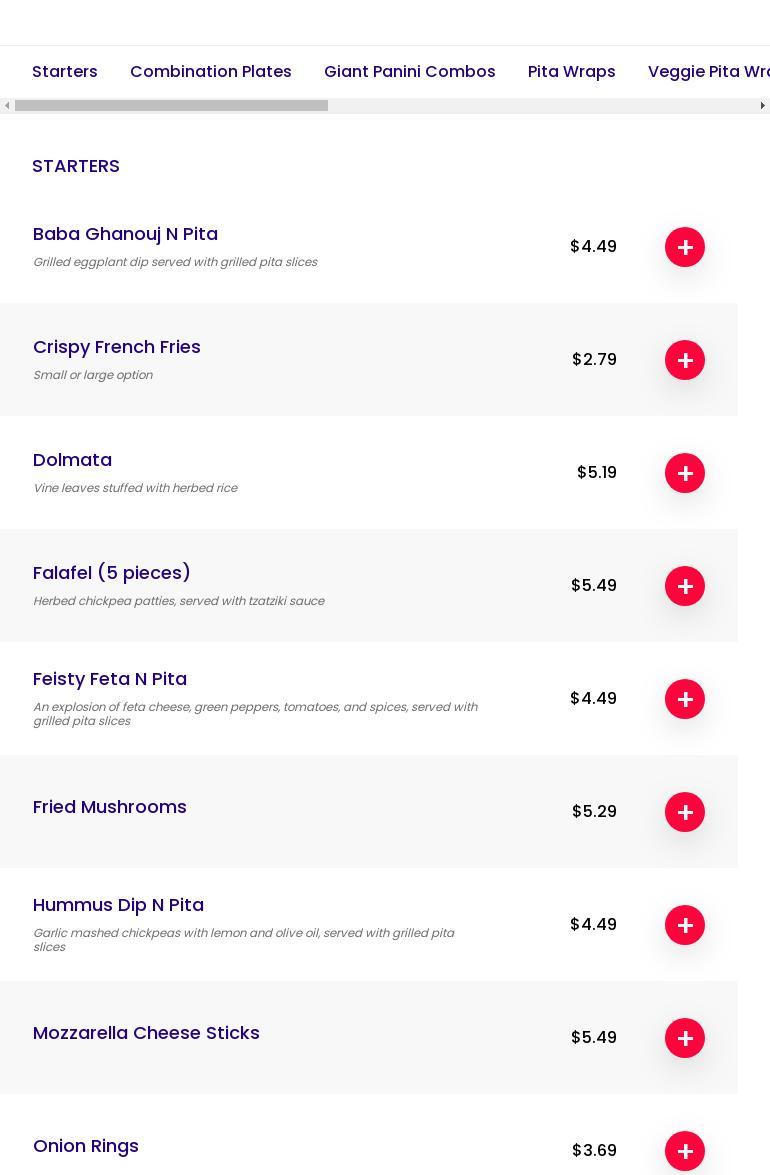Switch to the Starters category tab
The height and width of the screenshot is (1175, 770).
[x=65, y=72]
